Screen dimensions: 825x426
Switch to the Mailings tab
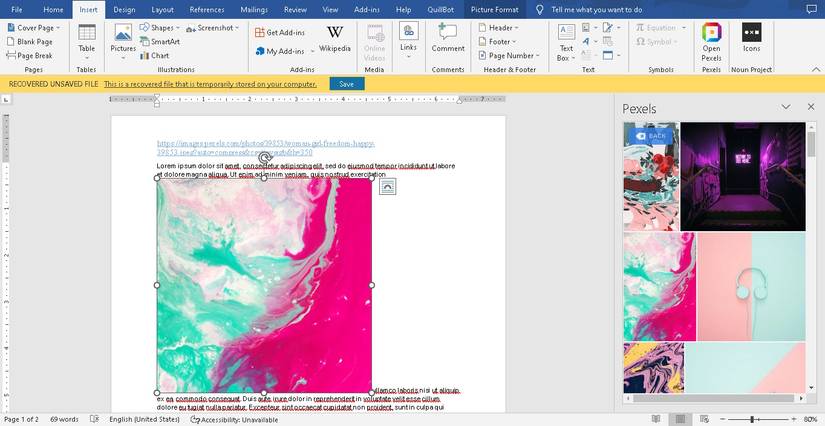tap(254, 9)
